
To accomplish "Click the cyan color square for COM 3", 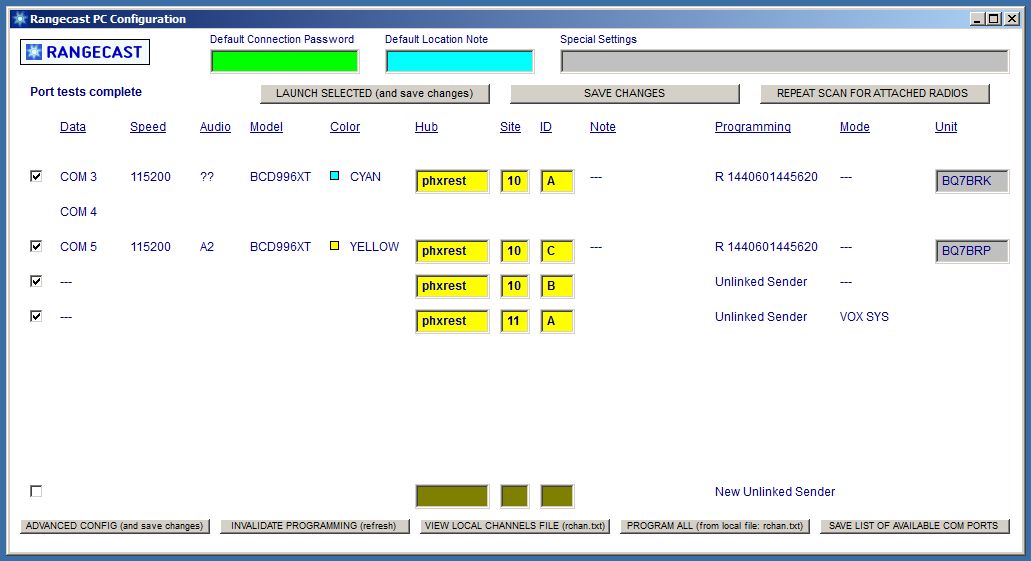I will [x=335, y=176].
